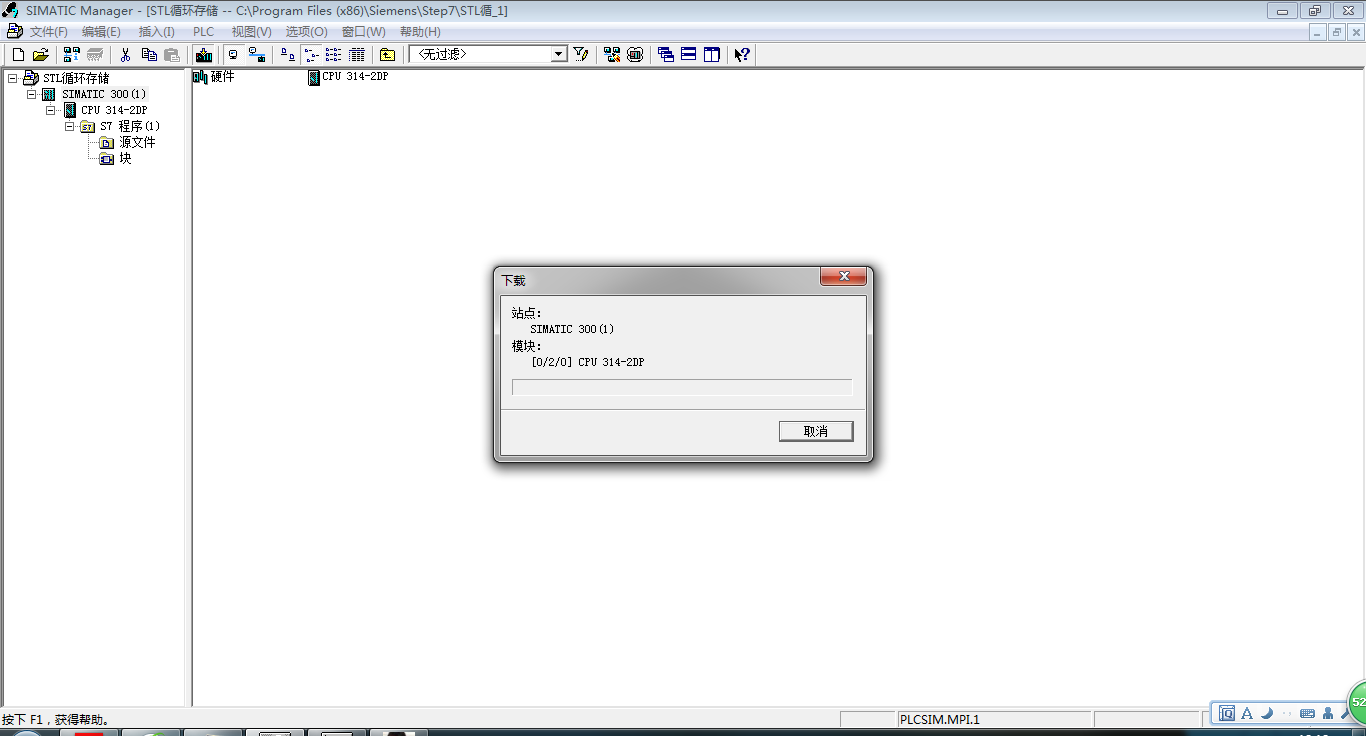The height and width of the screenshot is (736, 1366).
Task: Click the person icon in the input method bar
Action: 1327,713
